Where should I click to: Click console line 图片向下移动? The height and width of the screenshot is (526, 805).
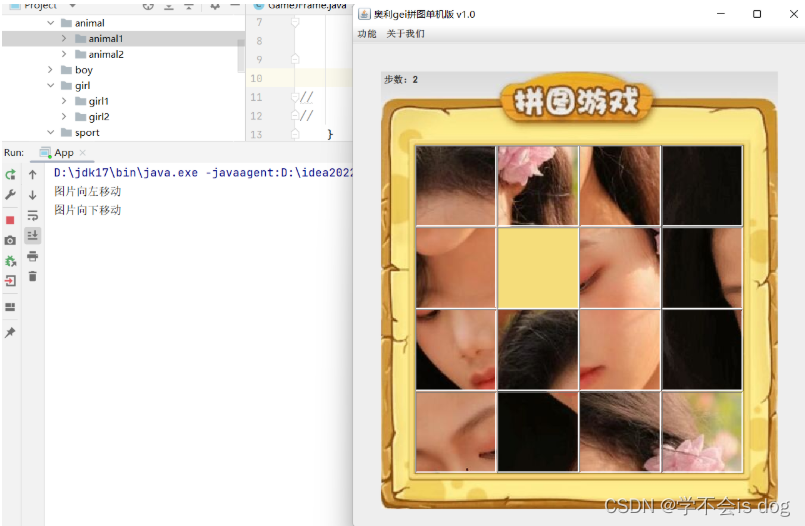coord(88,210)
